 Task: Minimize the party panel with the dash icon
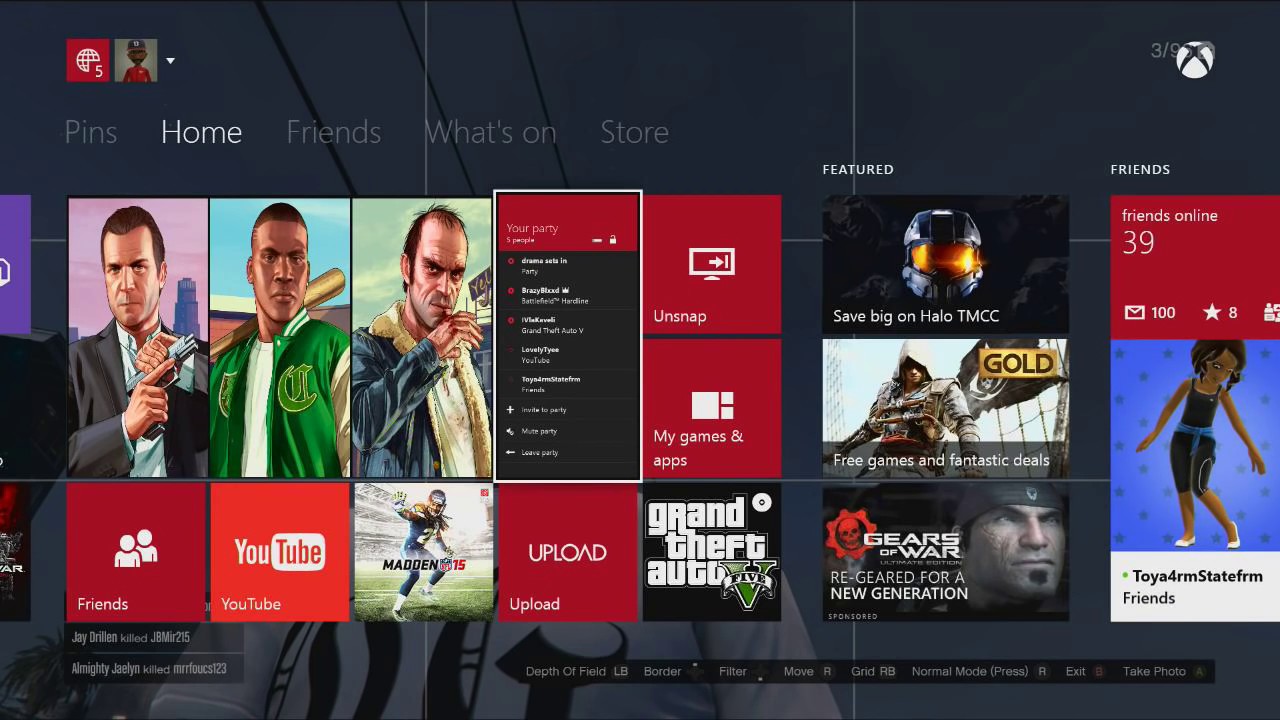click(597, 241)
